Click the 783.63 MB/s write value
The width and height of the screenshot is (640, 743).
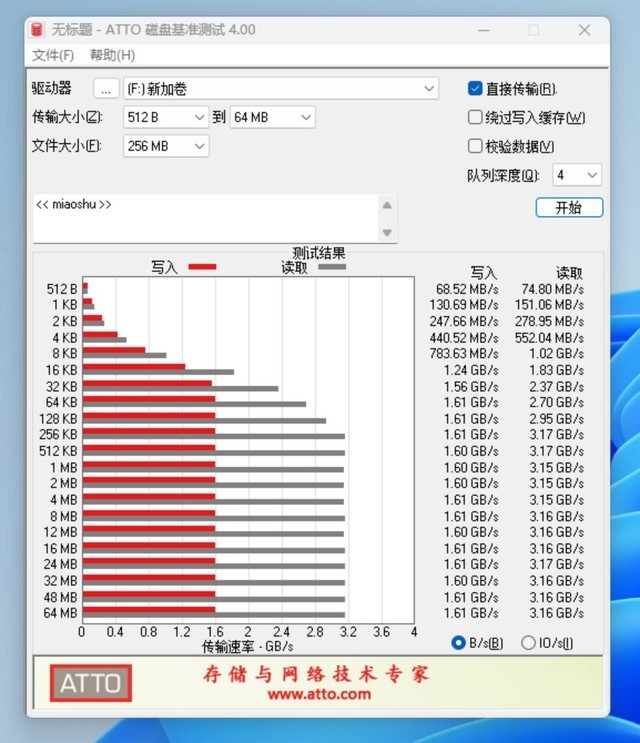[464, 353]
